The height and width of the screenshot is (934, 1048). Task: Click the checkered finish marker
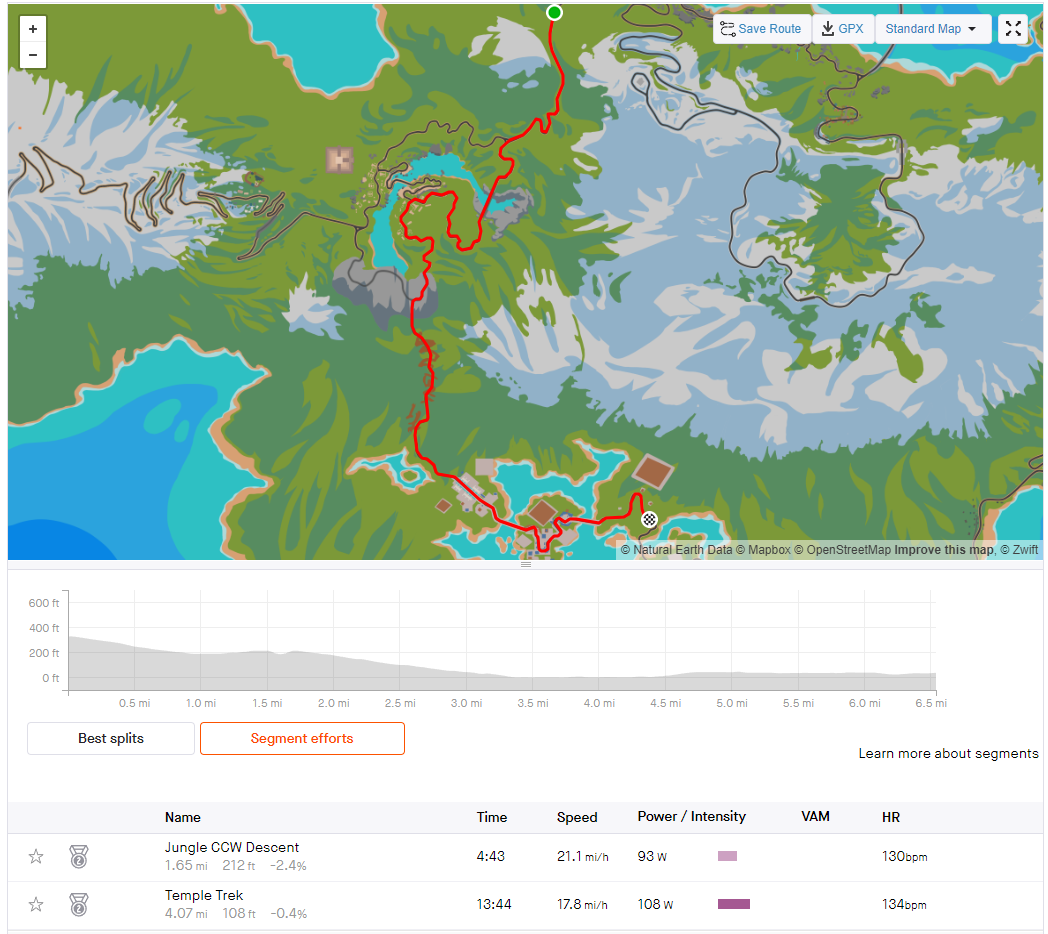pyautogui.click(x=649, y=519)
